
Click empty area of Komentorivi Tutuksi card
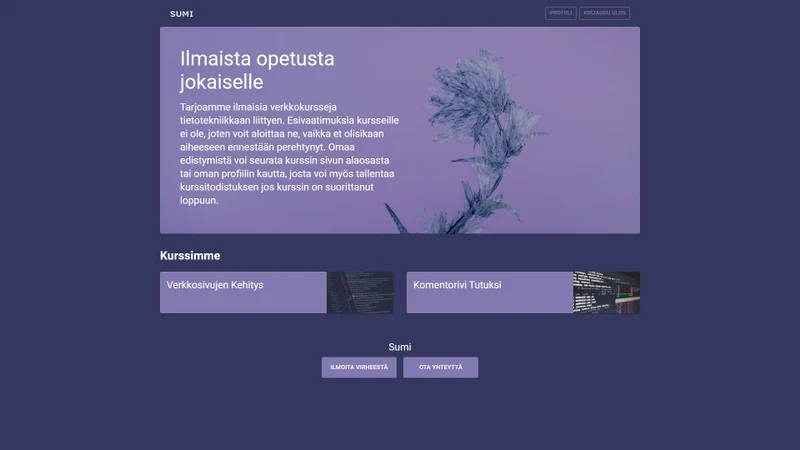click(x=490, y=303)
